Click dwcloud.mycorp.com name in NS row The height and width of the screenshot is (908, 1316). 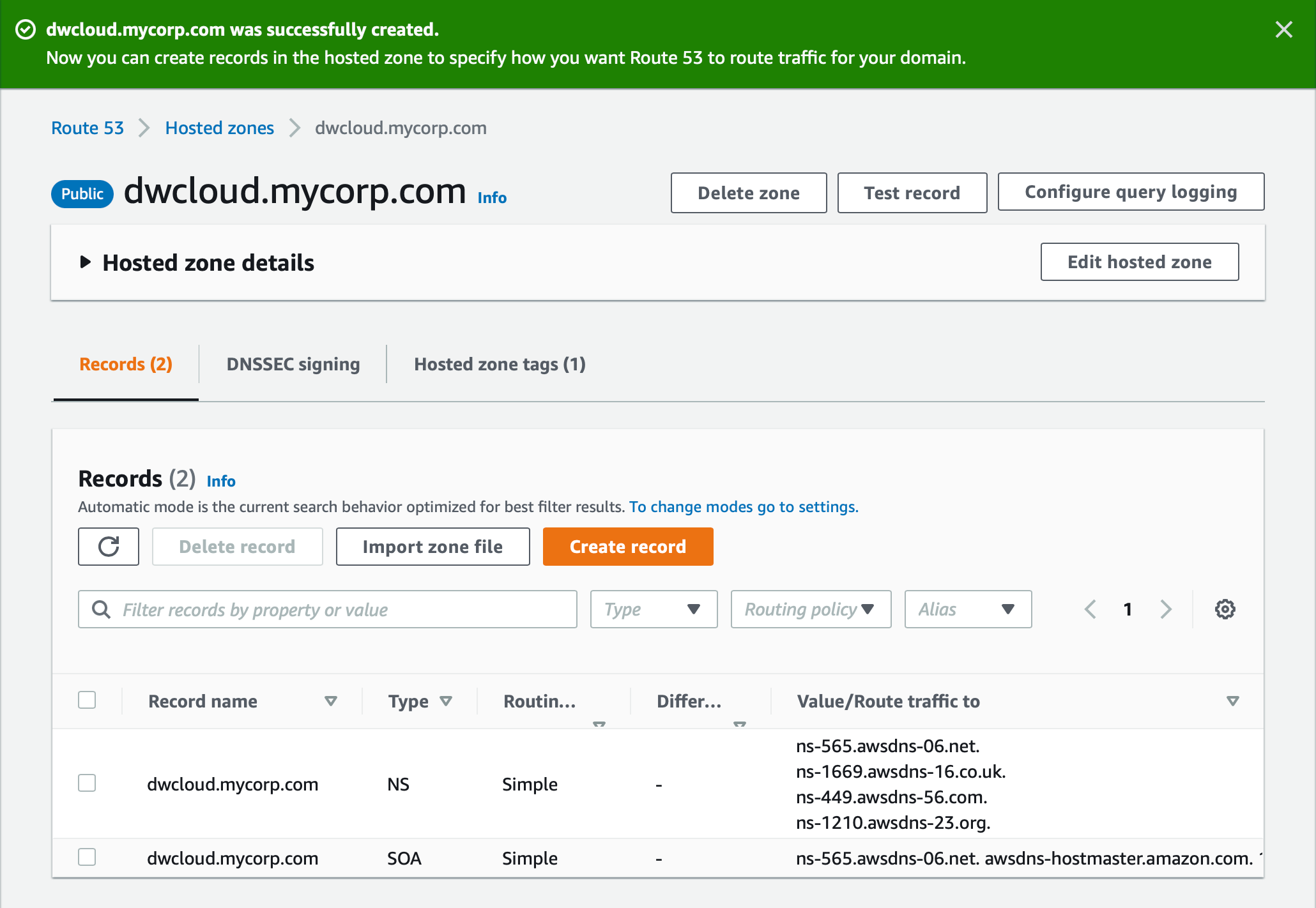[233, 784]
